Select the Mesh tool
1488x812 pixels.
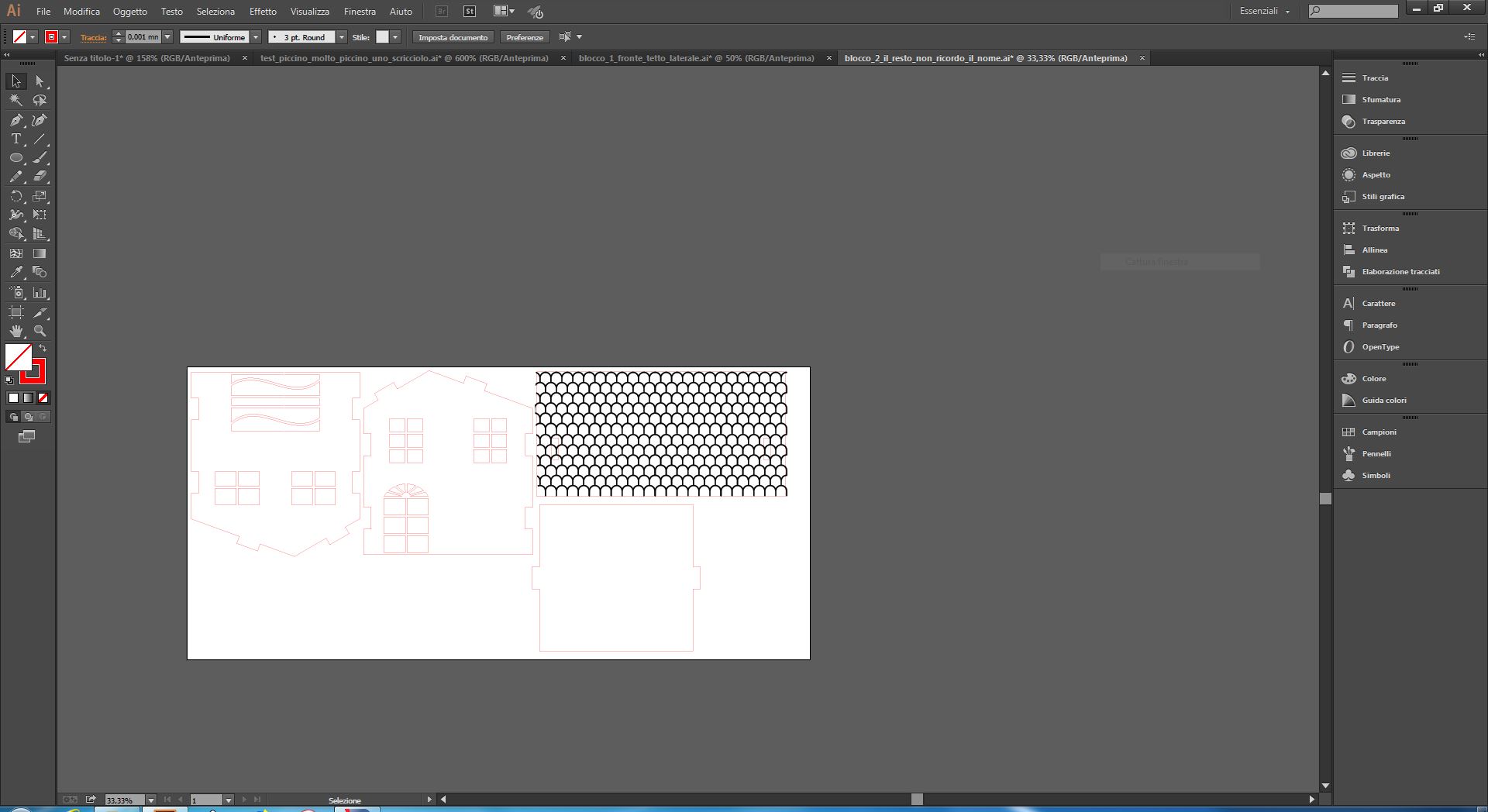[16, 253]
